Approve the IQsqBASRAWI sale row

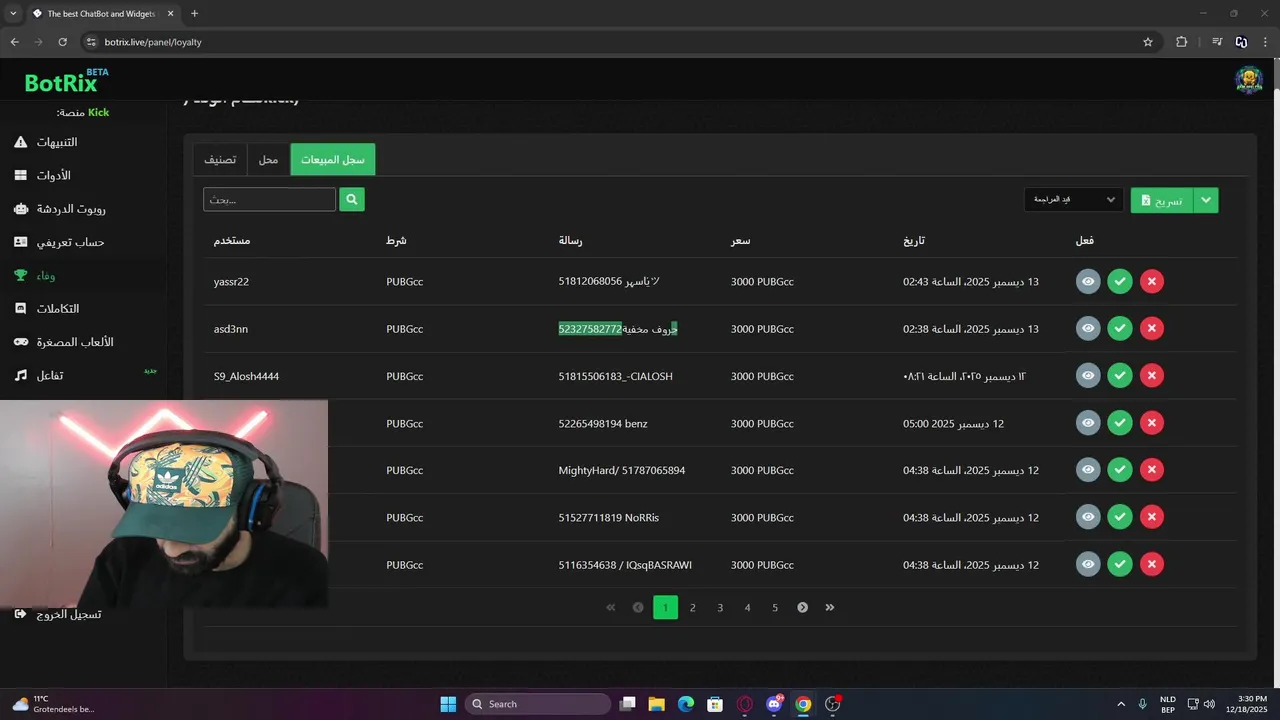point(1120,565)
